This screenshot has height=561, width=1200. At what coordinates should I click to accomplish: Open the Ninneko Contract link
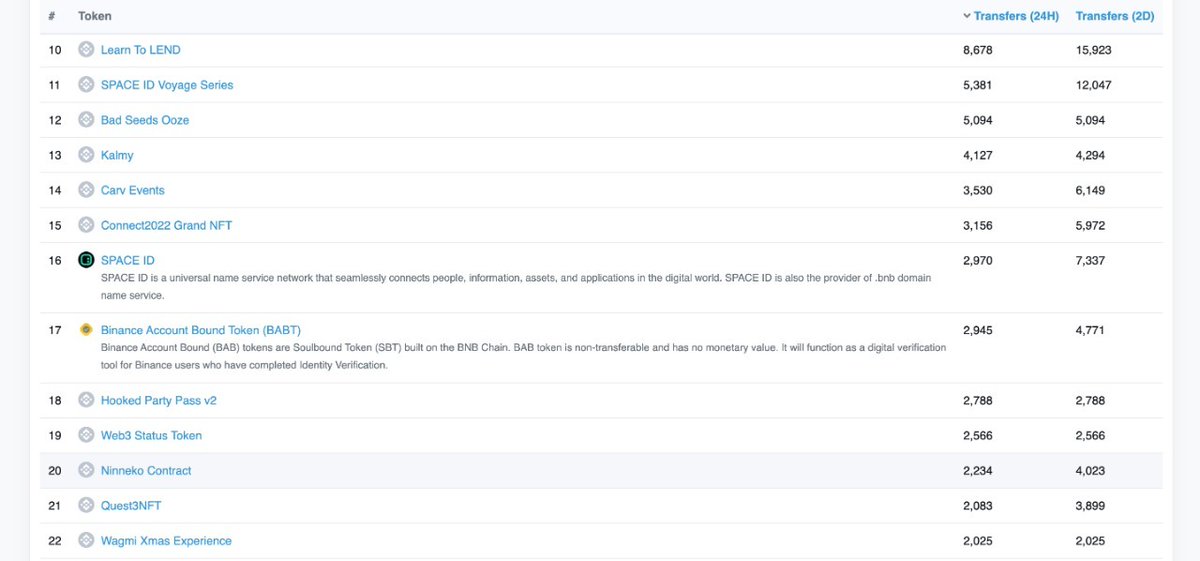tap(146, 470)
